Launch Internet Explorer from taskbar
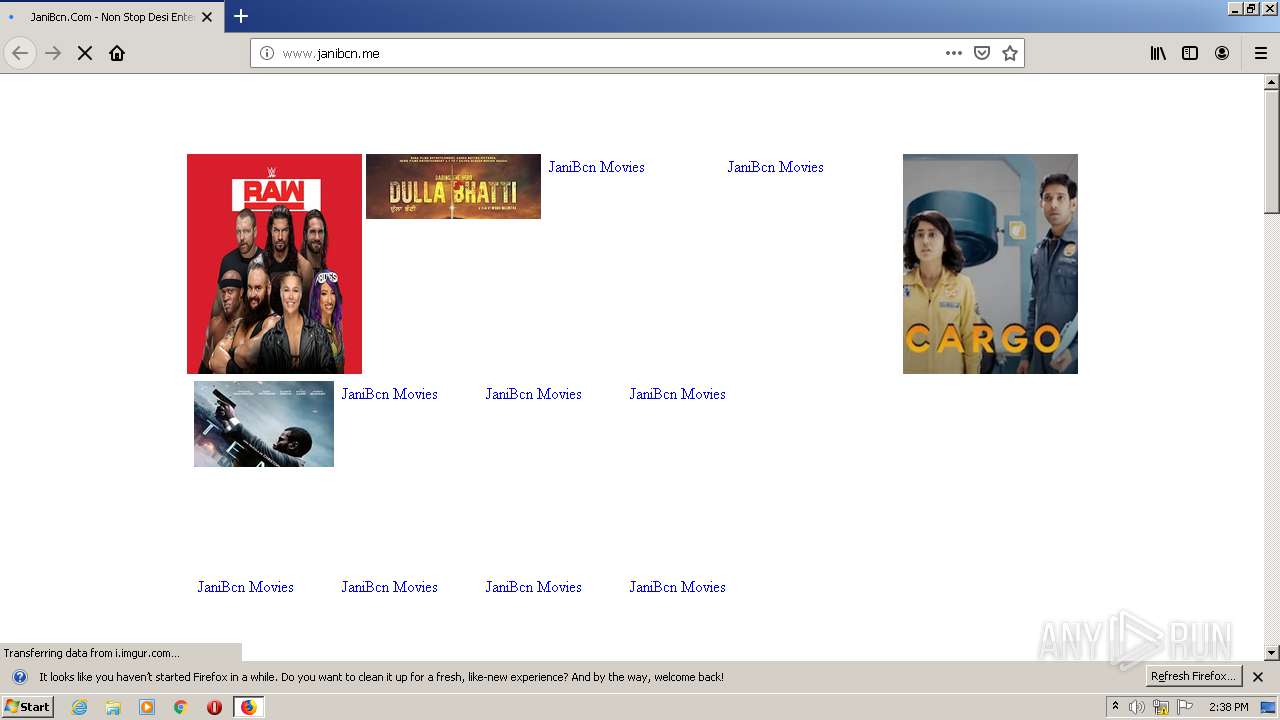 click(x=79, y=707)
